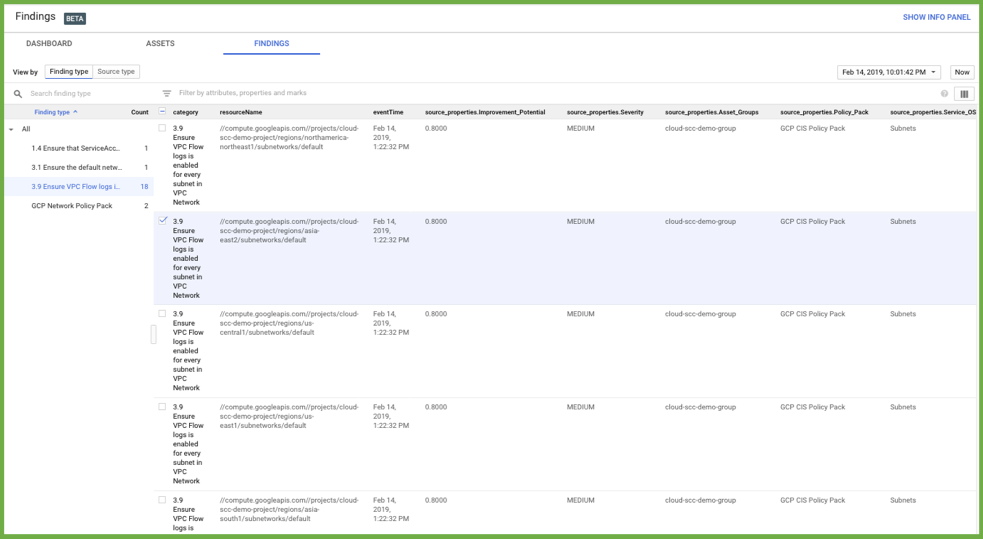The image size is (983, 539).
Task: Select 1.4 Ensure that ServiceAcc finding type
Action: pos(75,149)
